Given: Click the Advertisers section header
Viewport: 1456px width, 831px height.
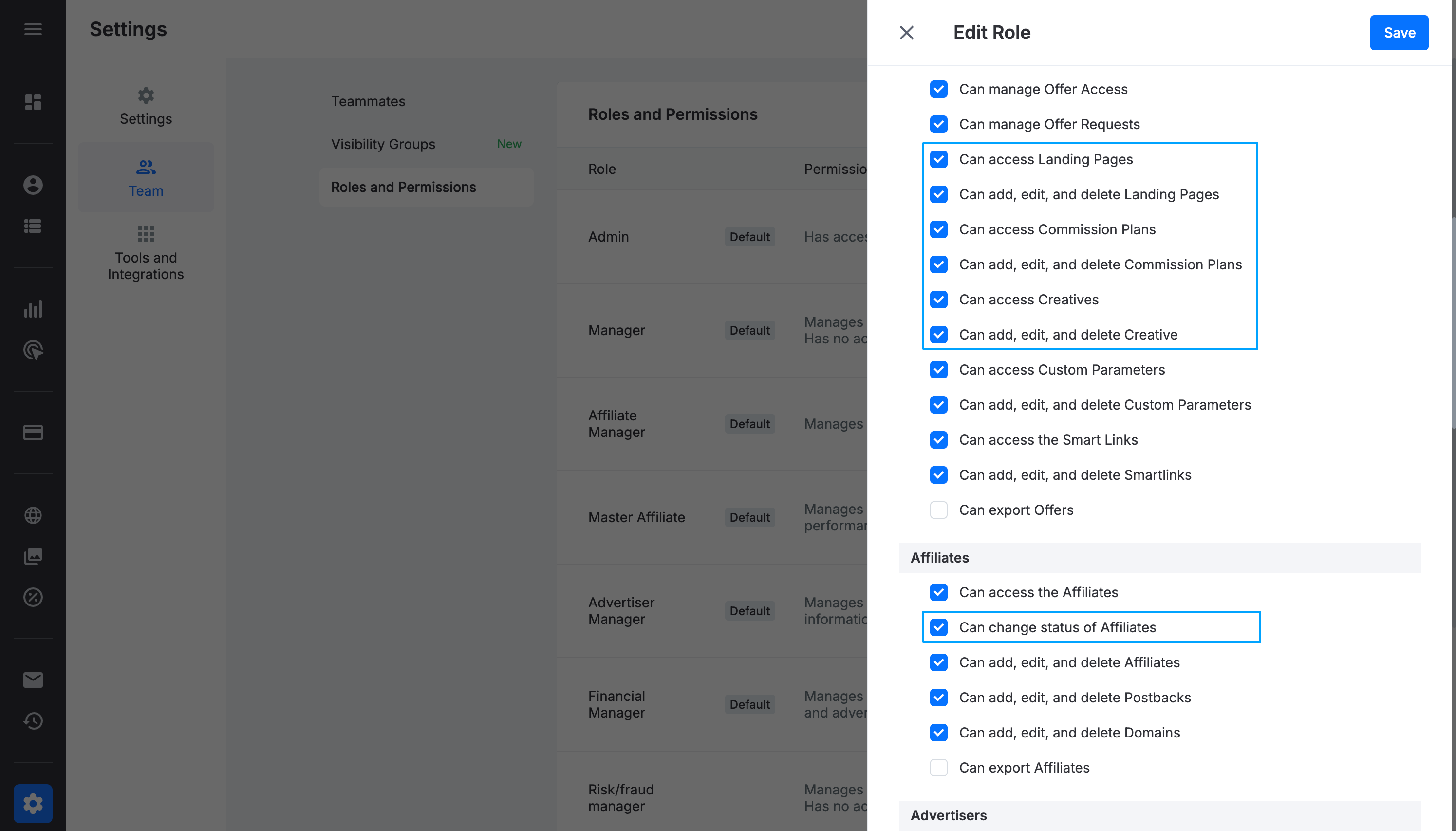Looking at the screenshot, I should point(1159,815).
